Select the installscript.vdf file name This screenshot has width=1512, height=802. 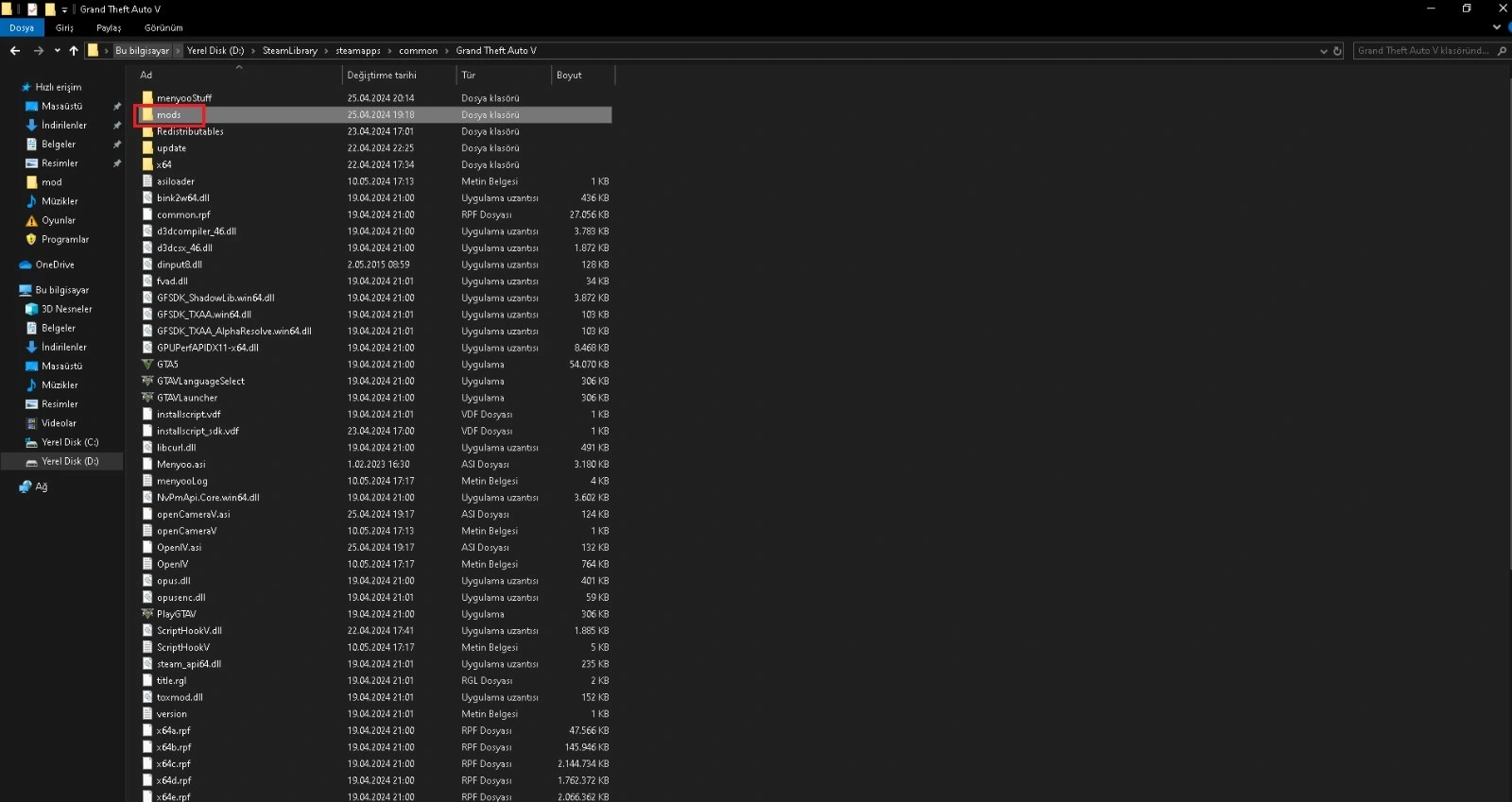point(188,415)
